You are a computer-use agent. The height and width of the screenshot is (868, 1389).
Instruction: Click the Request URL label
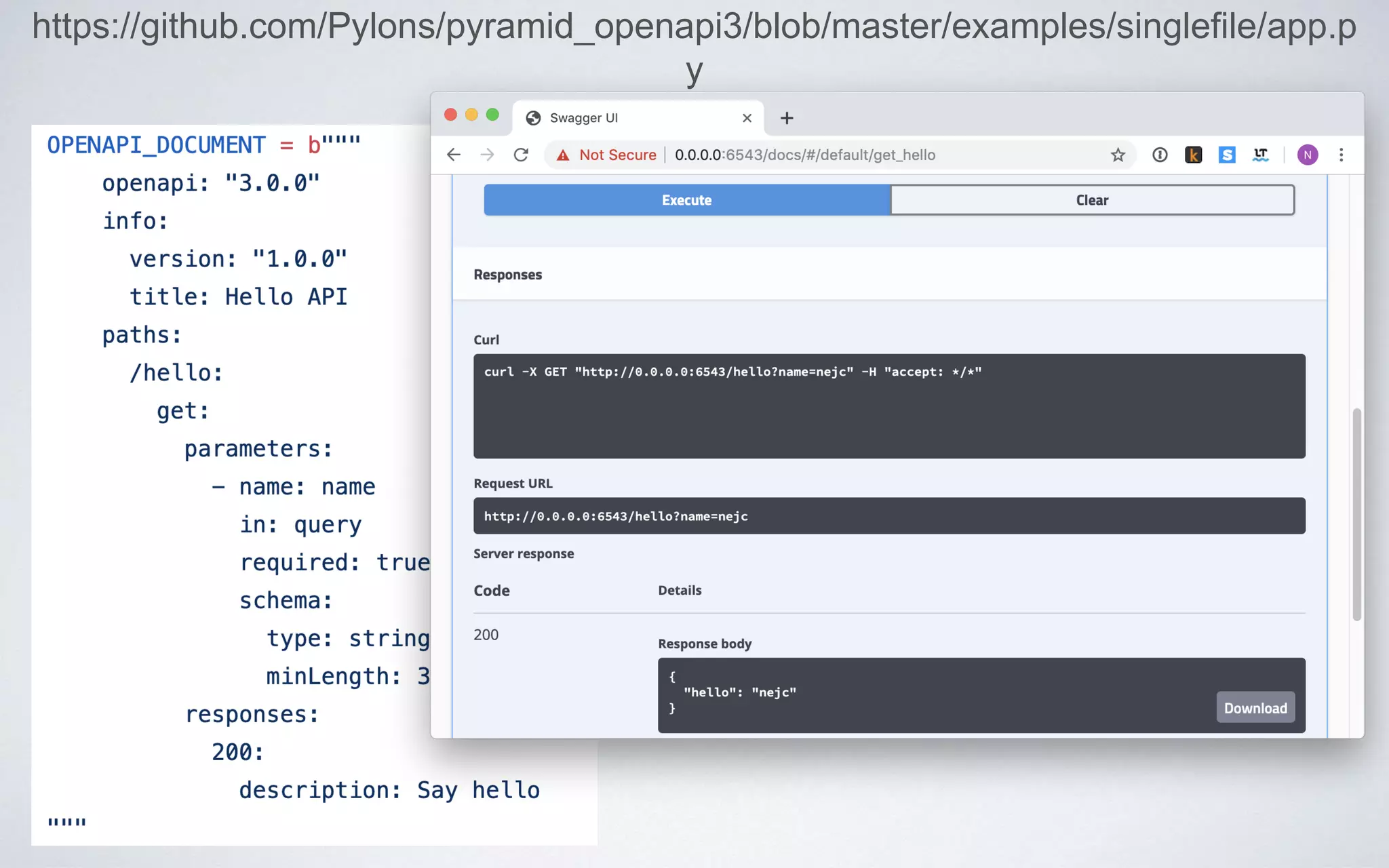coord(513,484)
